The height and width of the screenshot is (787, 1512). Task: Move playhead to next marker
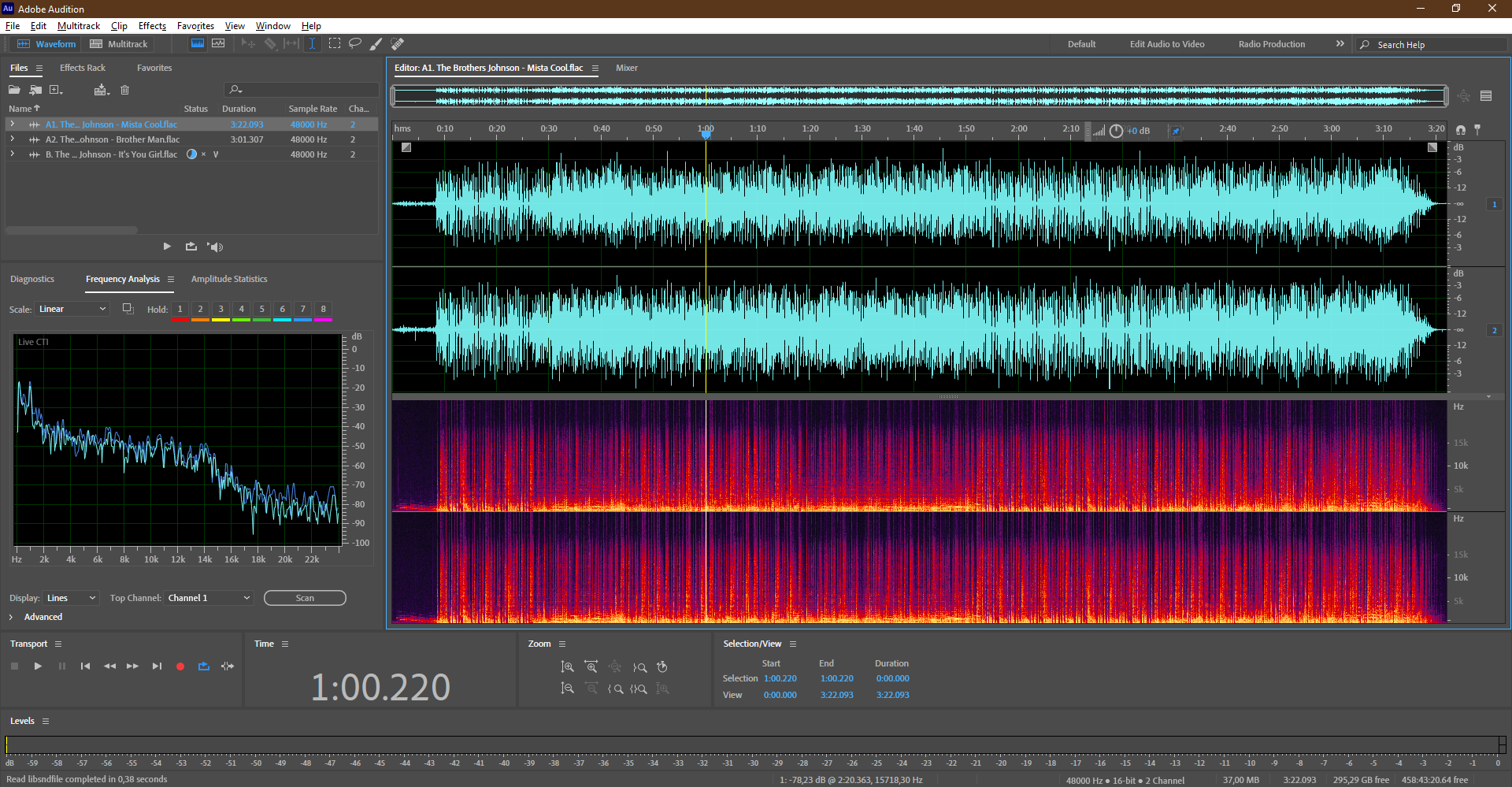click(x=157, y=666)
